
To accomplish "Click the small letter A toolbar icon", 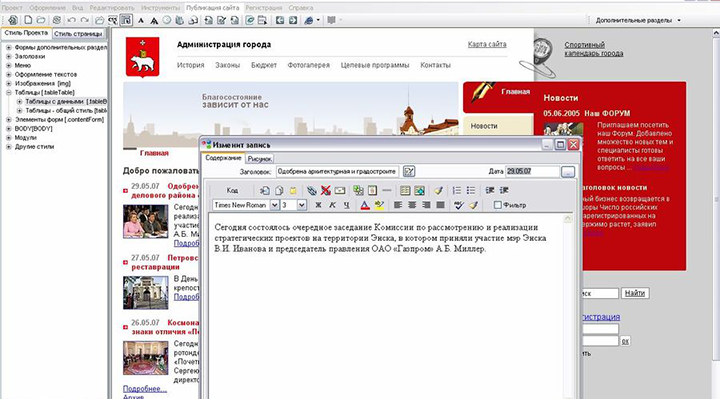I will pyautogui.click(x=141, y=21).
